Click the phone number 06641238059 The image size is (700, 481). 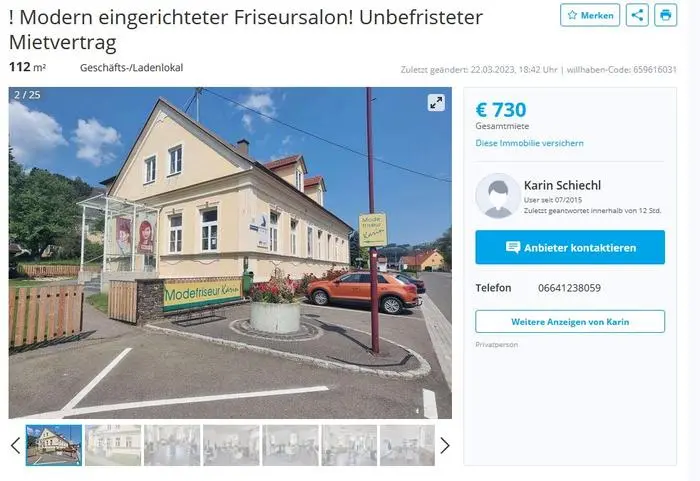tap(569, 288)
